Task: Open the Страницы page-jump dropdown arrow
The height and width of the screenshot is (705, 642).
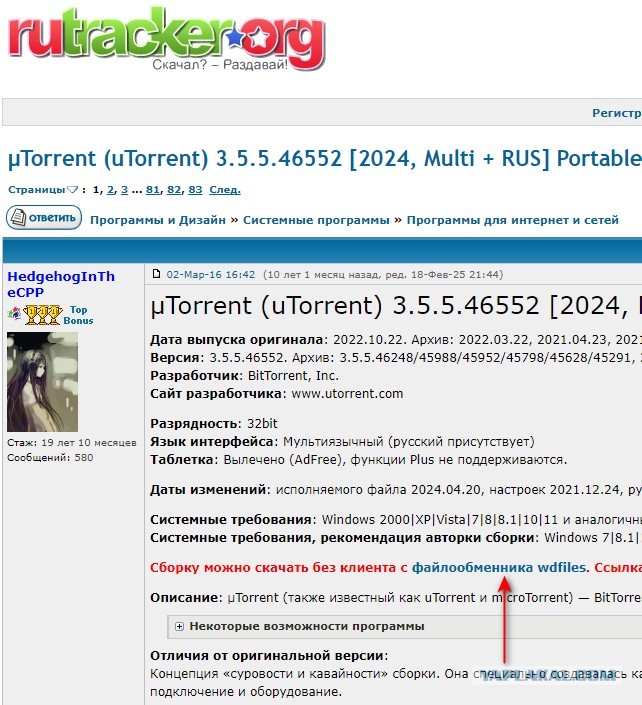Action: (x=72, y=190)
